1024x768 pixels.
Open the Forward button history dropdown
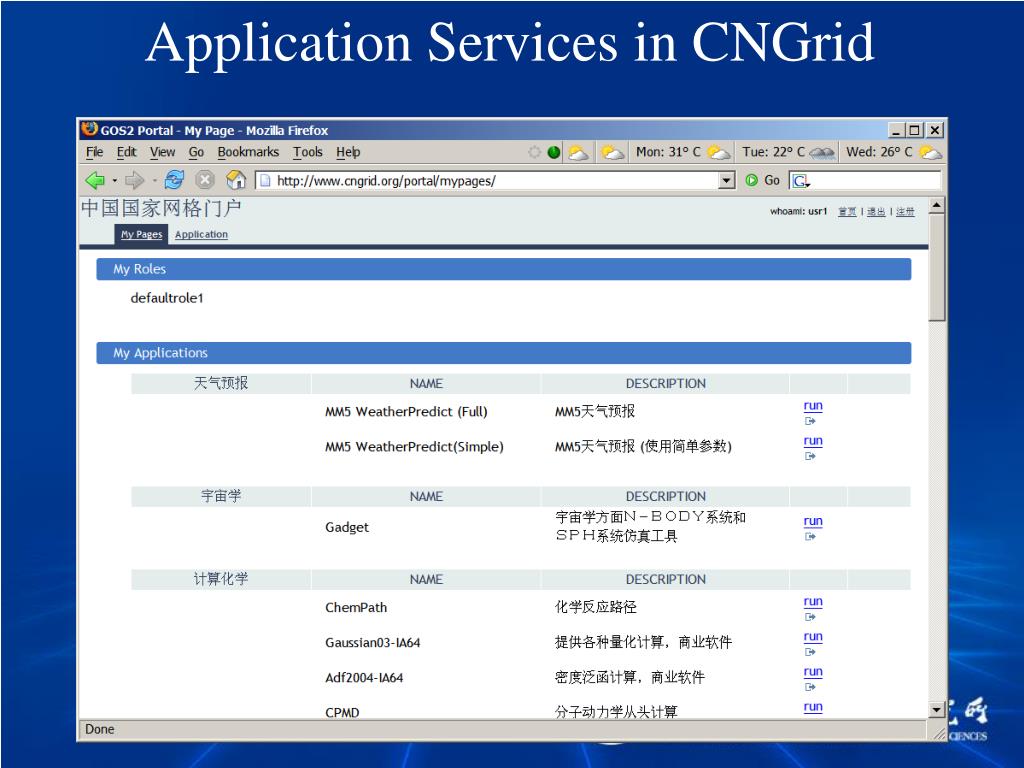coord(154,180)
